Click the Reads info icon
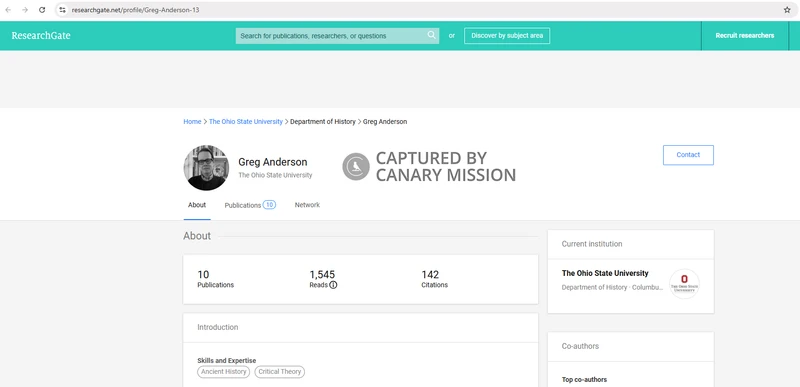Viewport: 800px width, 387px height. coord(333,285)
